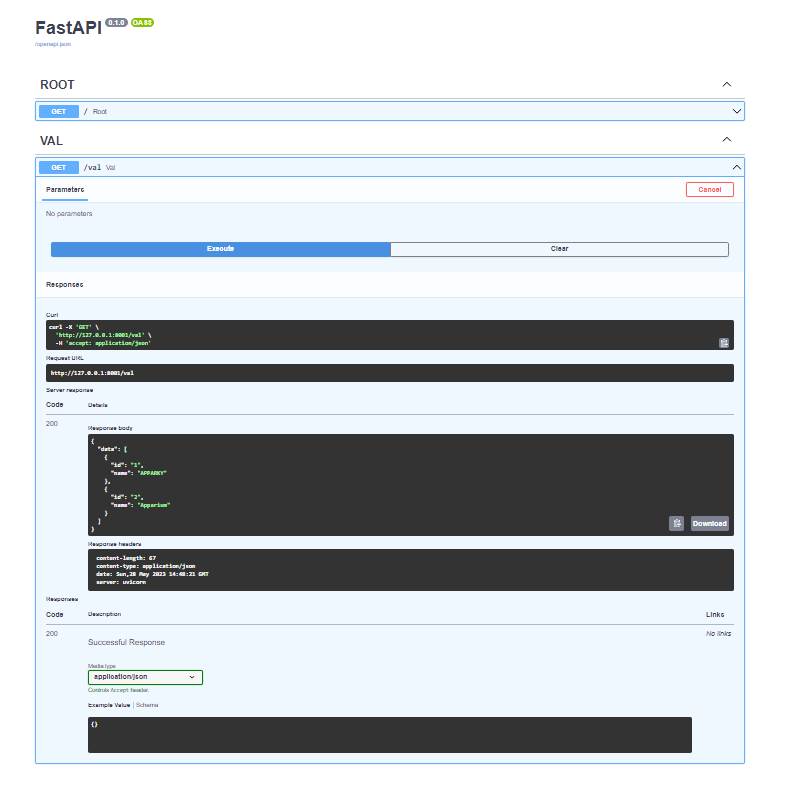Download the response body

710,524
